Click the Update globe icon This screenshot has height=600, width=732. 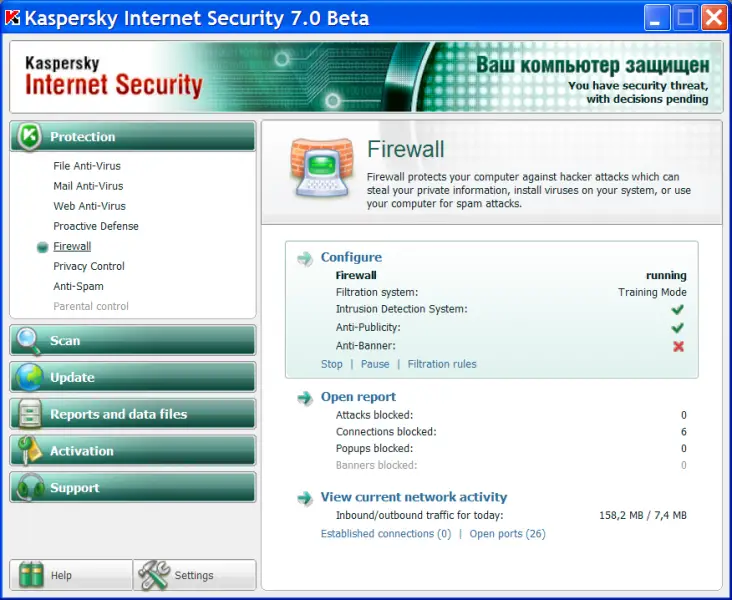[x=29, y=377]
